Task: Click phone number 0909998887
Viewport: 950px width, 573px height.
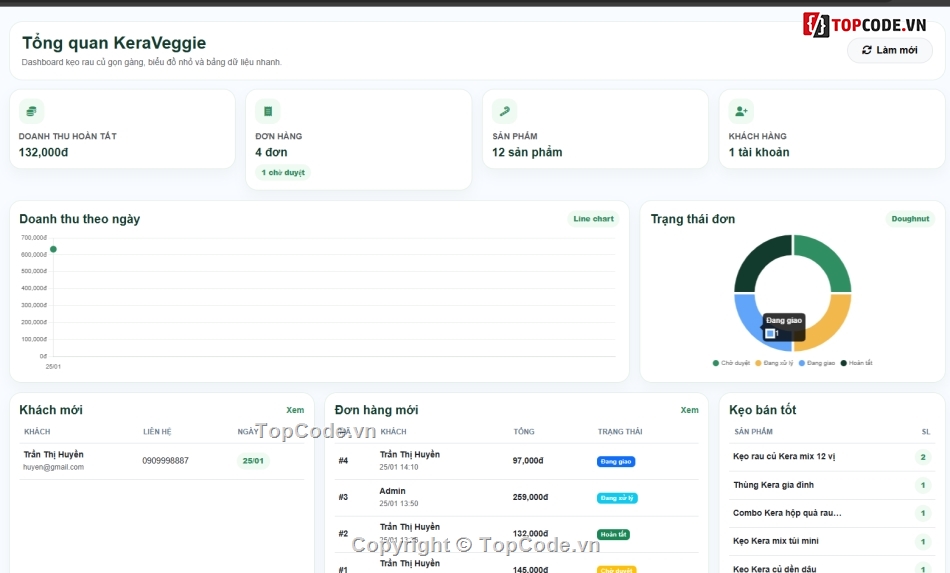Action: click(x=165, y=461)
